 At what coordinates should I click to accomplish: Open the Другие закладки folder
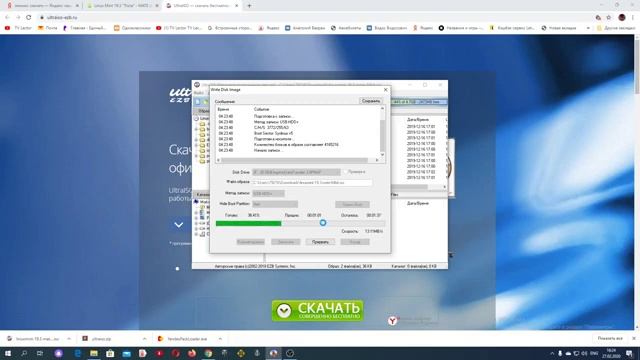pos(616,28)
